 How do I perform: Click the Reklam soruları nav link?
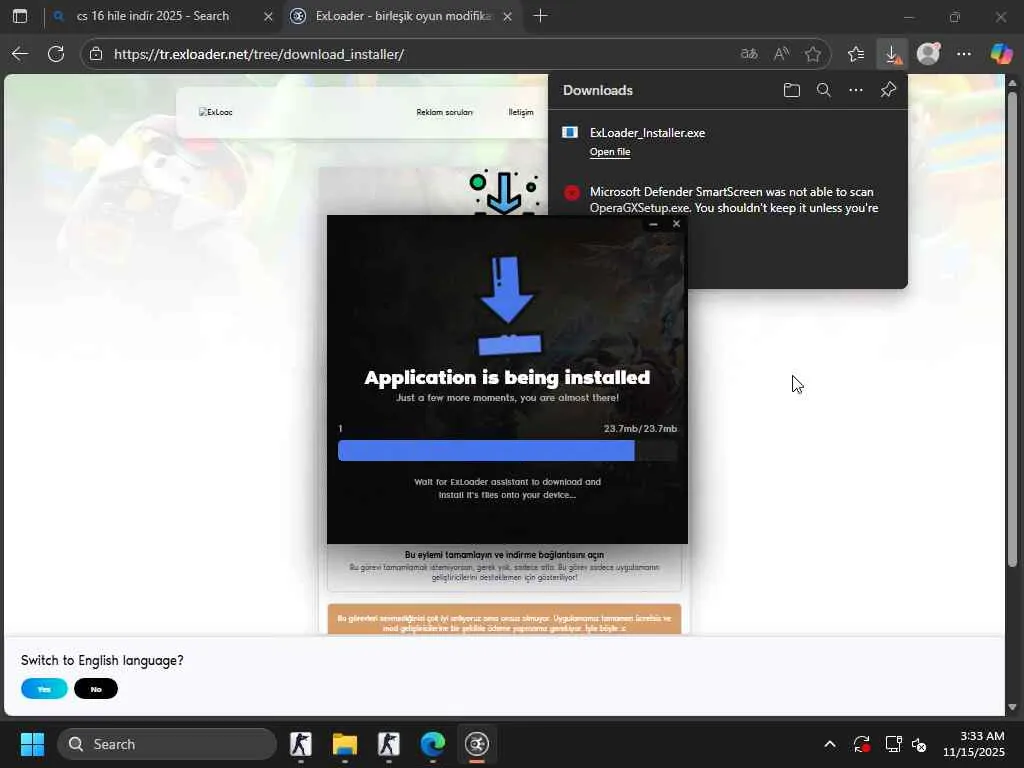[x=445, y=112]
